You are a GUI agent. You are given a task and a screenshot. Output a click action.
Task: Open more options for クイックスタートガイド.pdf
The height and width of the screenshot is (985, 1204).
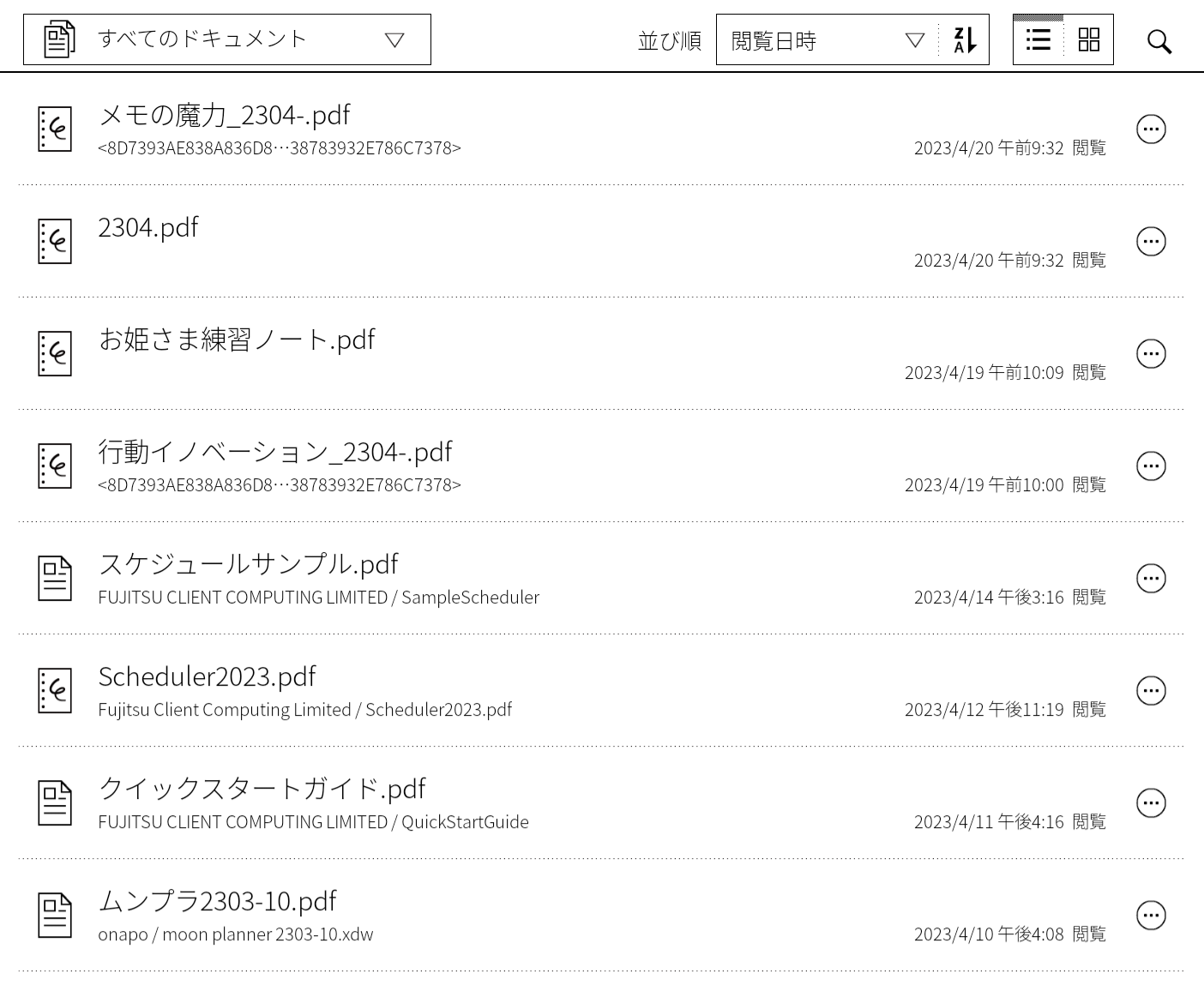point(1151,803)
